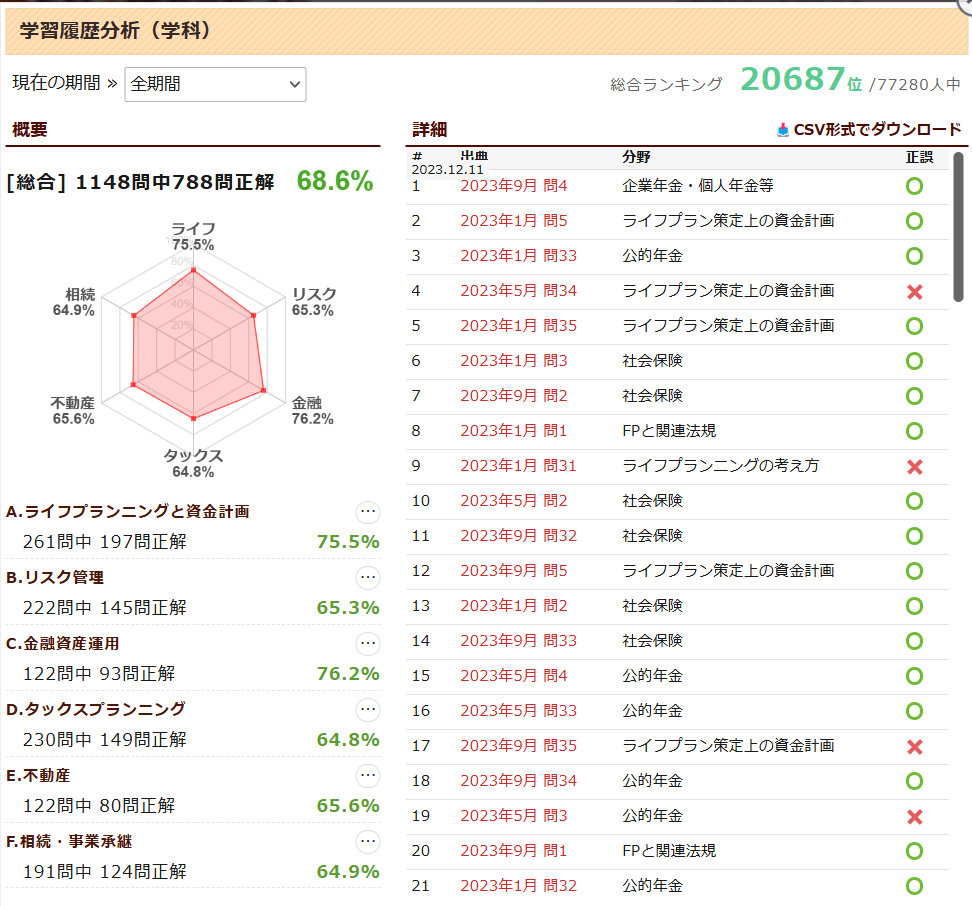Open question link 2023年5月 問34
The image size is (972, 906).
click(518, 291)
